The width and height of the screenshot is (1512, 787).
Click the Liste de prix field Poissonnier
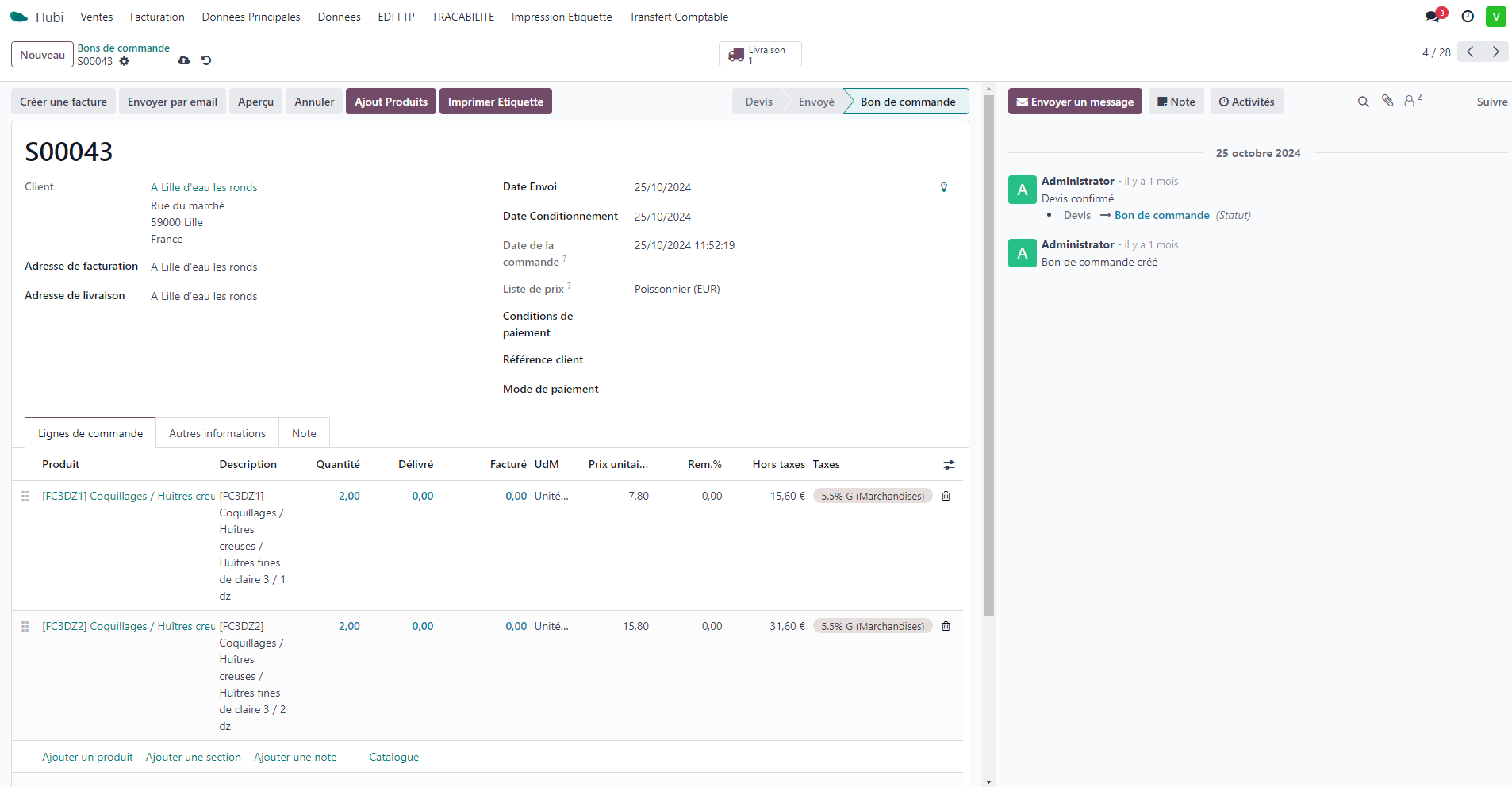tap(677, 289)
